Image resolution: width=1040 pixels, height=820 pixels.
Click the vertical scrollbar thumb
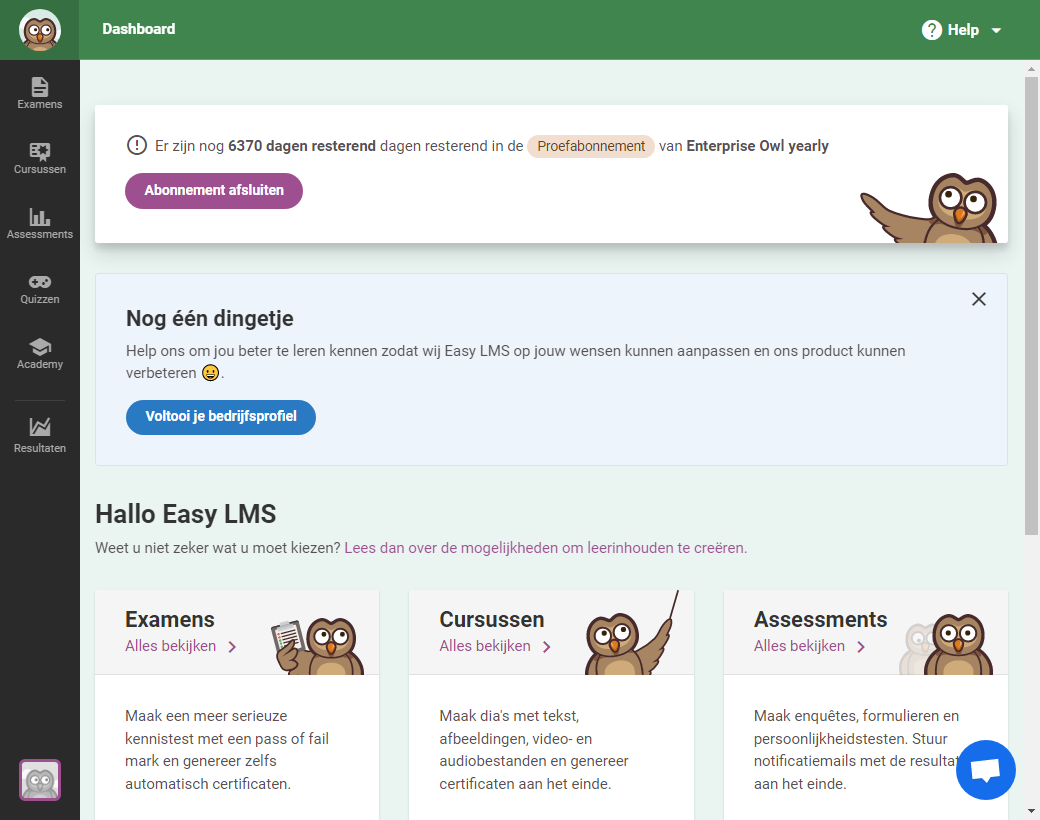point(1031,306)
